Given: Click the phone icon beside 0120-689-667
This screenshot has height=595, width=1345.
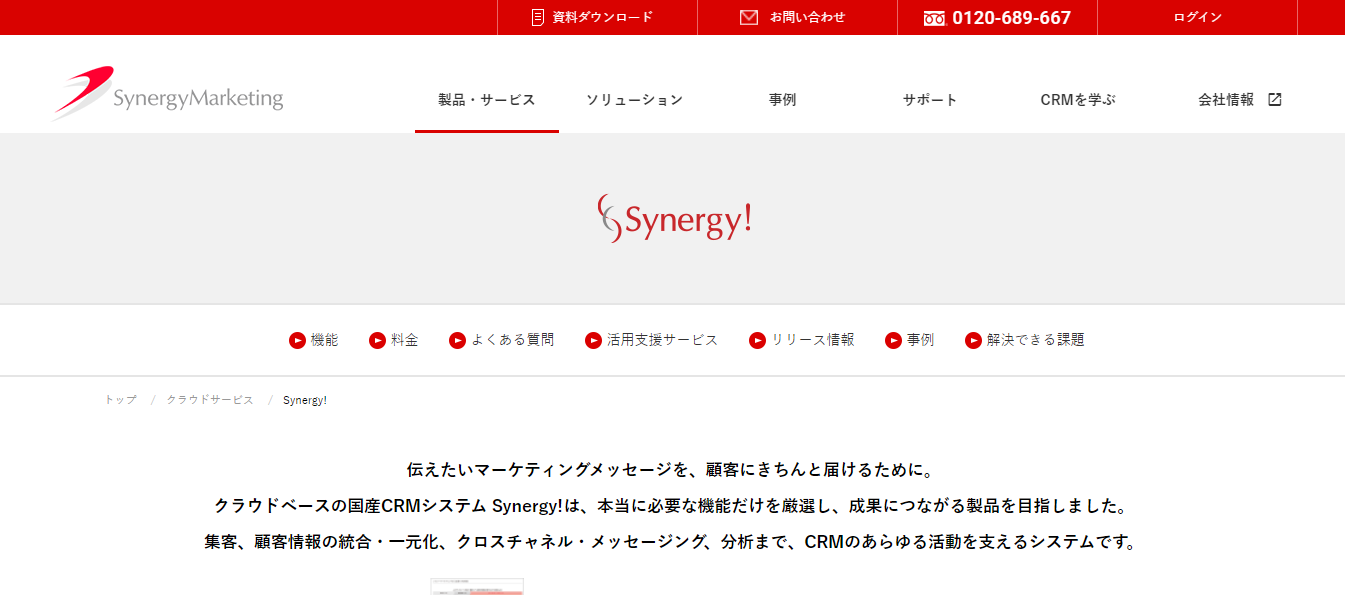Looking at the screenshot, I should click(x=934, y=17).
